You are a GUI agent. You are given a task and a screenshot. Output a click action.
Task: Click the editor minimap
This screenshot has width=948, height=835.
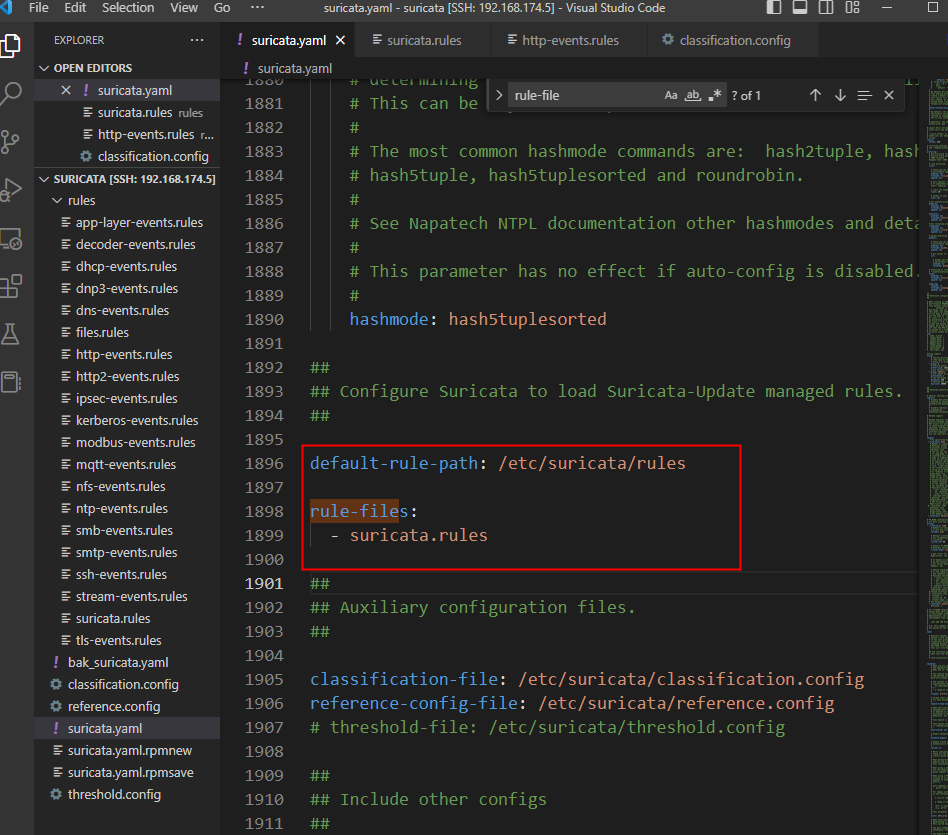(938, 456)
